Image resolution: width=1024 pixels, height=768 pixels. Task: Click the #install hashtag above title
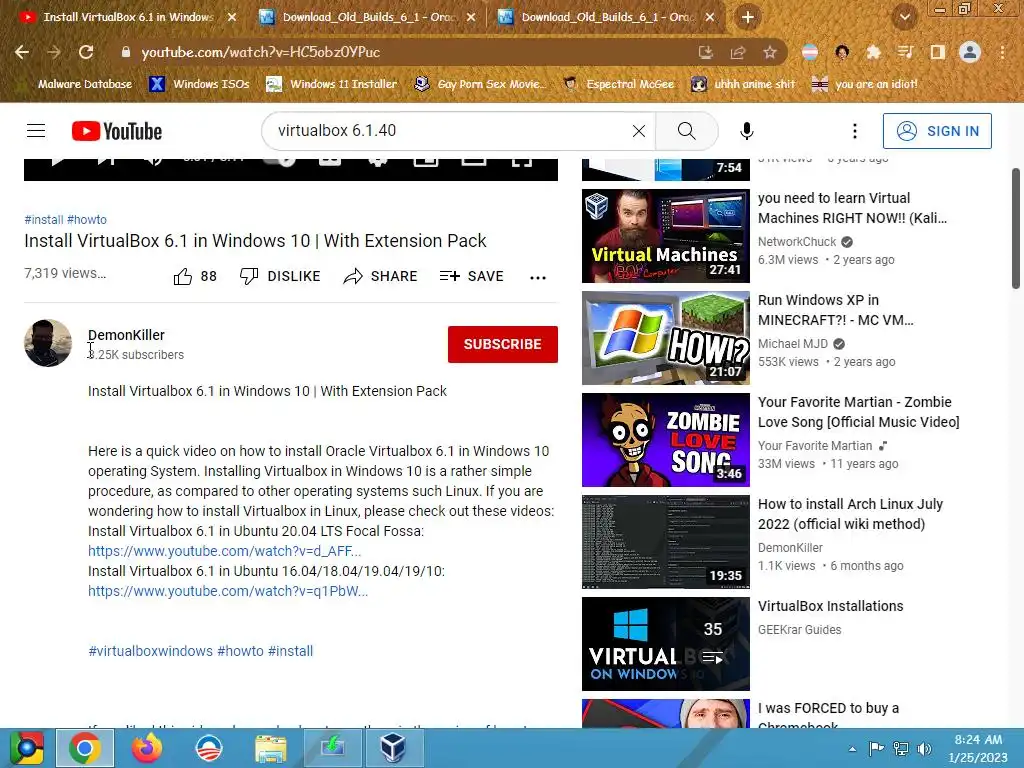pos(44,219)
